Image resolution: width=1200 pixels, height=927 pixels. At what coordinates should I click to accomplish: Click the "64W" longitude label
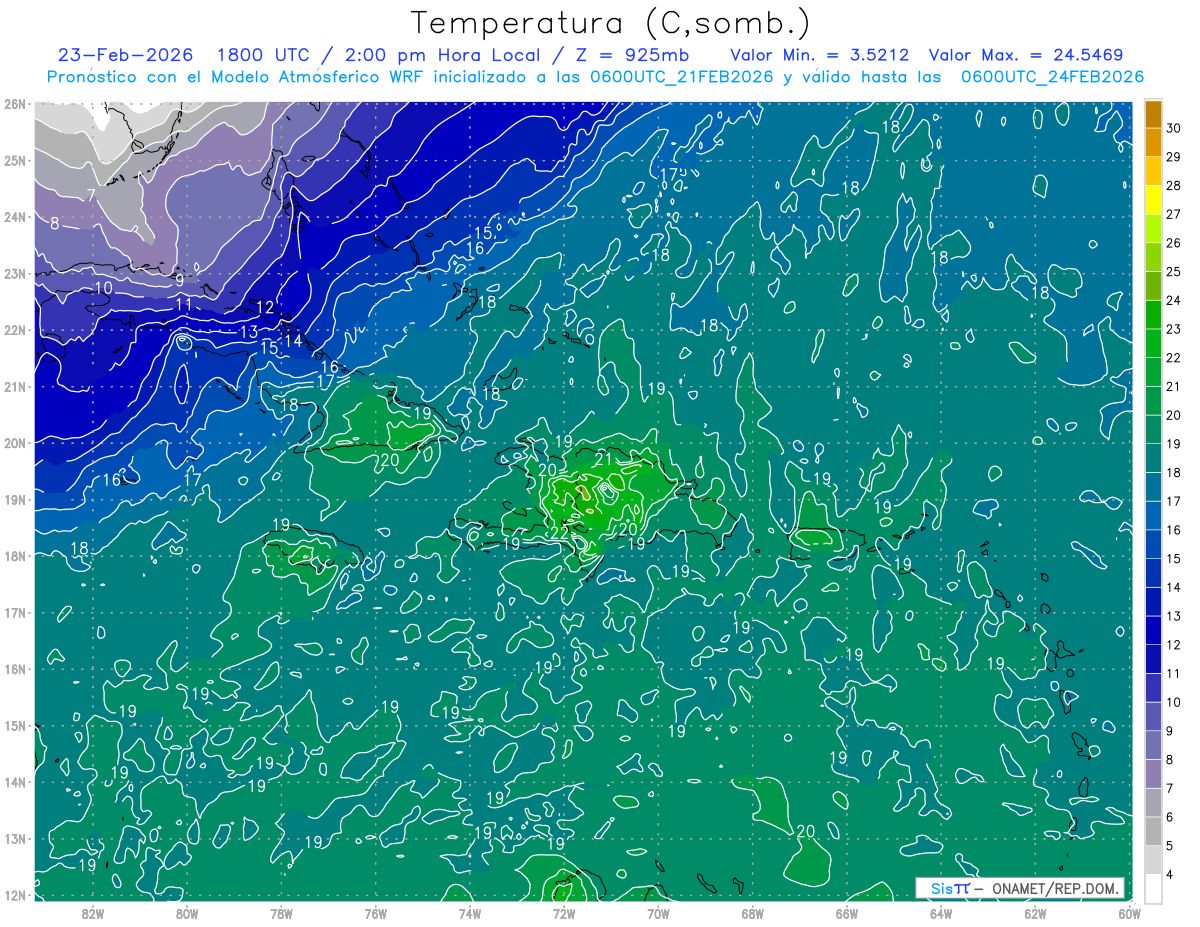pos(941,913)
